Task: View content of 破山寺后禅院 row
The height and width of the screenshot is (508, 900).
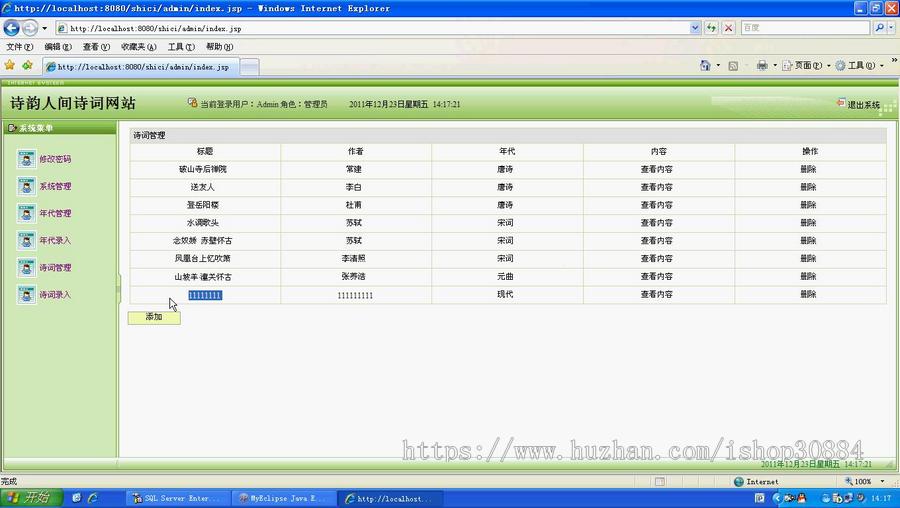Action: [x=657, y=169]
